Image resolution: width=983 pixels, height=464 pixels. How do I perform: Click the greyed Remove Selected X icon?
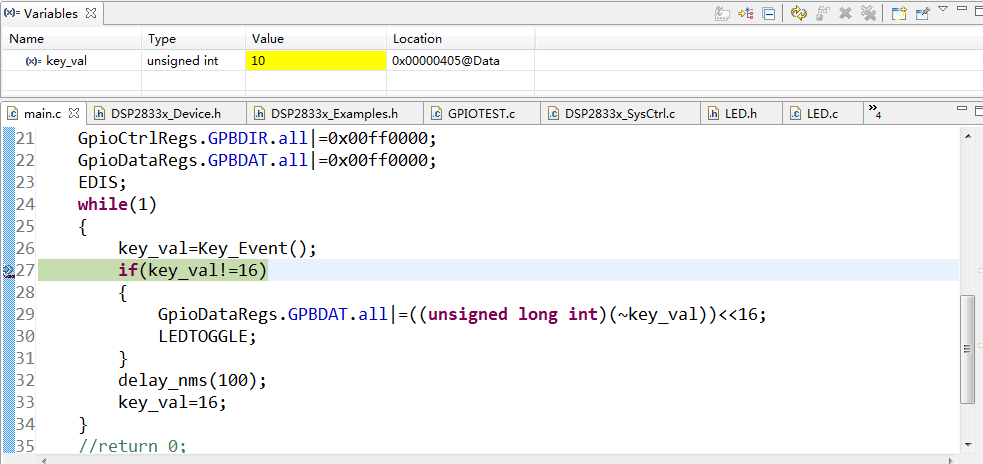[845, 13]
